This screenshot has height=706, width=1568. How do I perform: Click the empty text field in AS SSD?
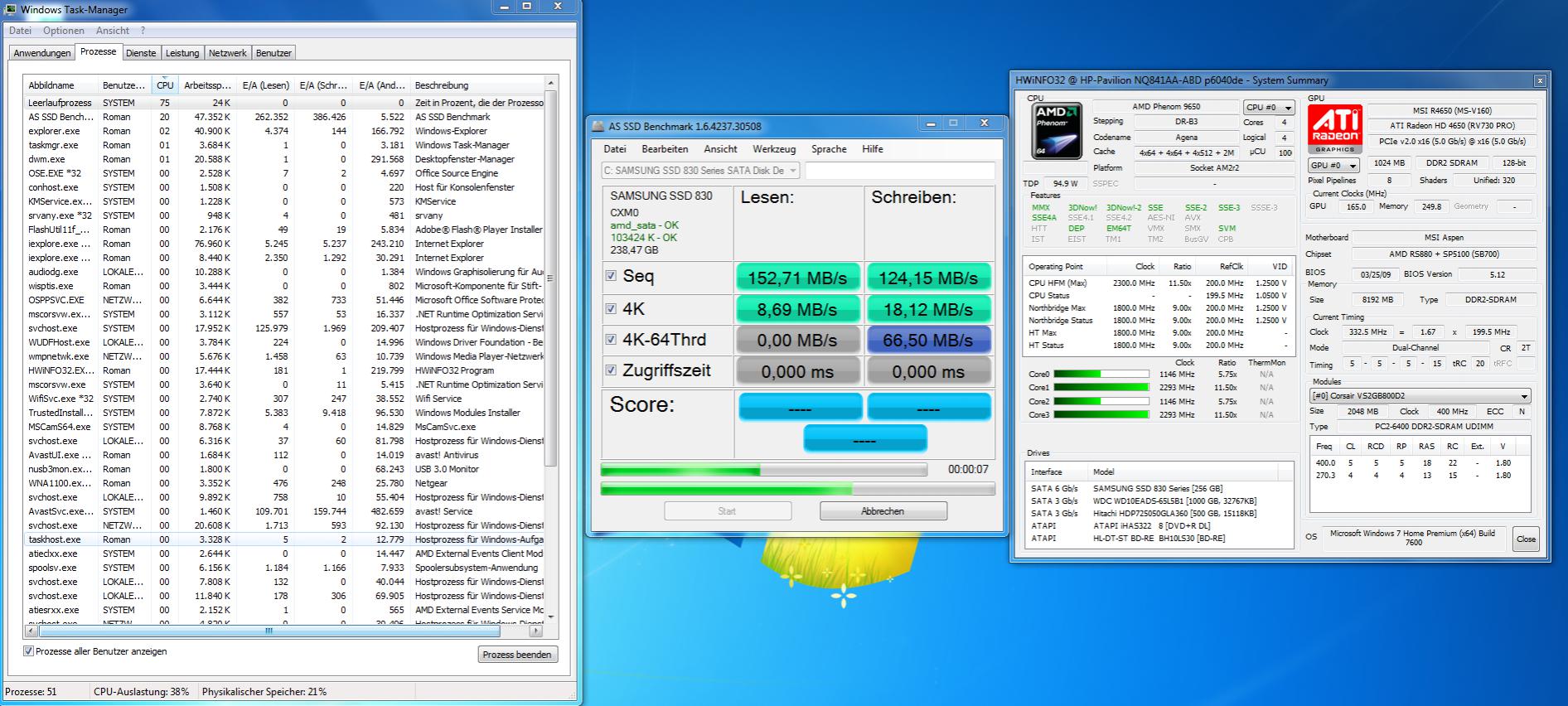tap(900, 171)
